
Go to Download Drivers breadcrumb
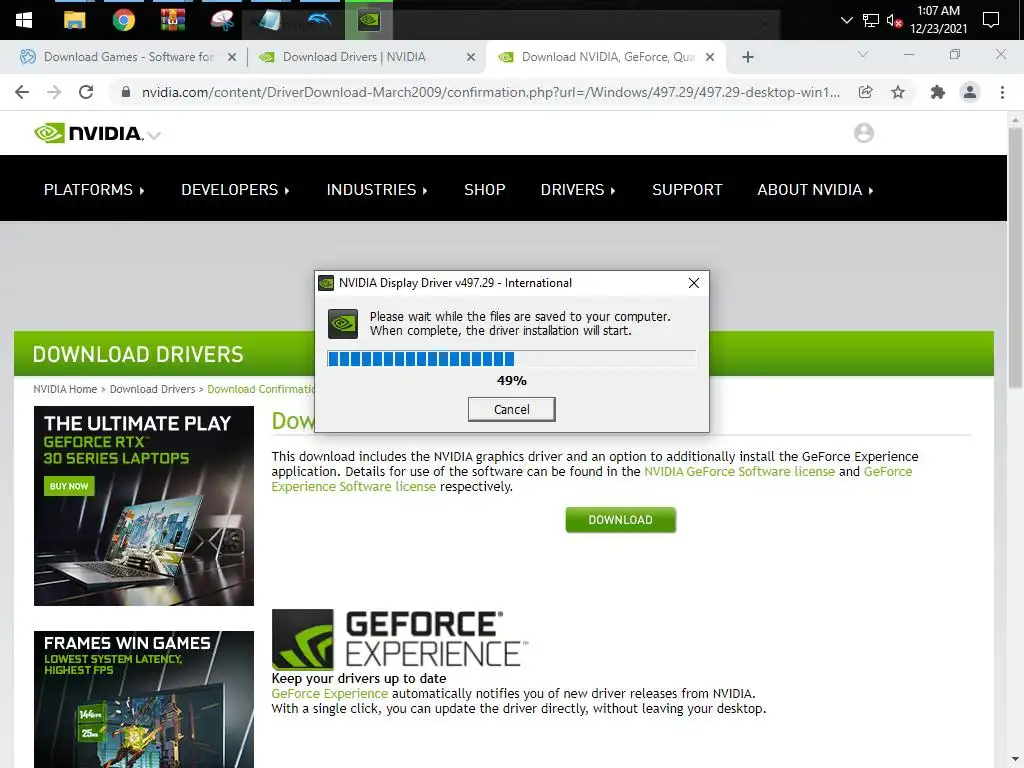tap(152, 389)
